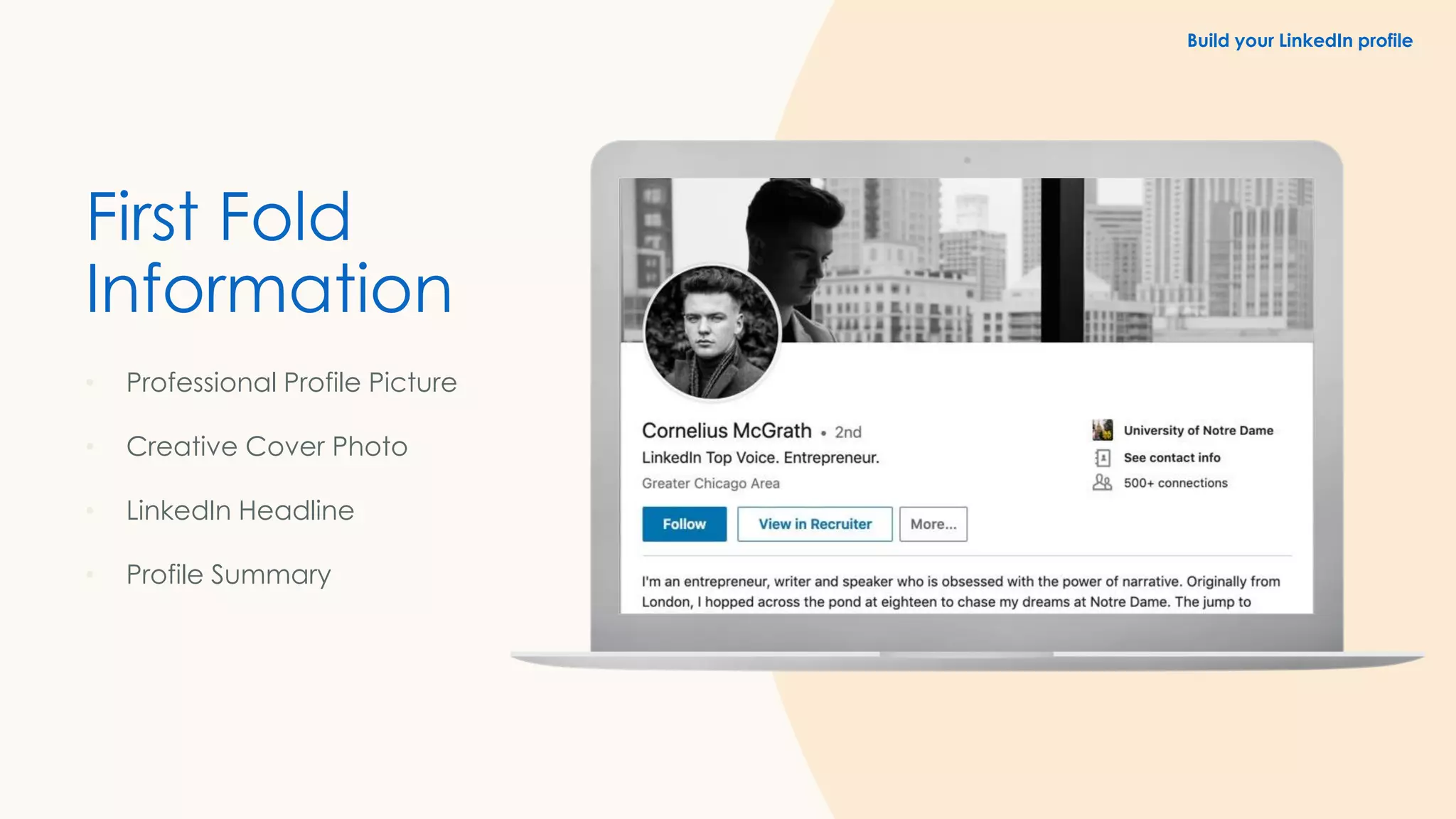Viewport: 1456px width, 819px height.
Task: Open the University of Notre Dame link
Action: tap(1198, 430)
